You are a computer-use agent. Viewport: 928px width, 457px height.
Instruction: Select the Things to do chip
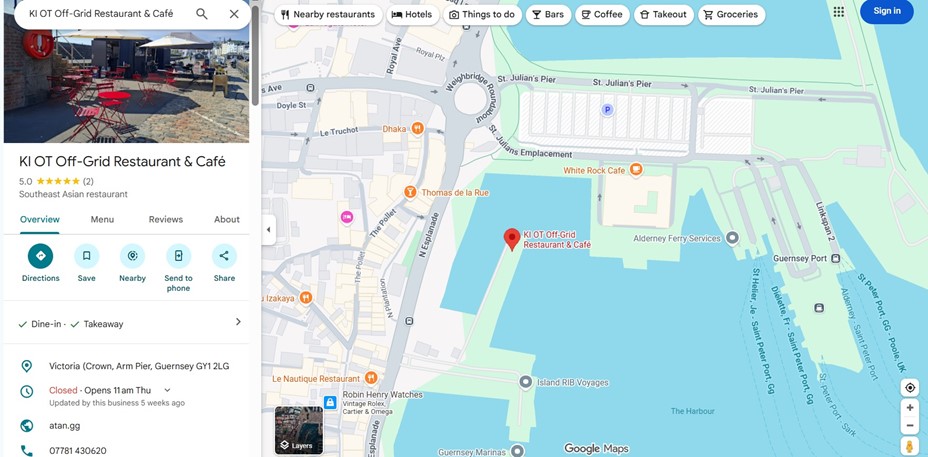[482, 15]
